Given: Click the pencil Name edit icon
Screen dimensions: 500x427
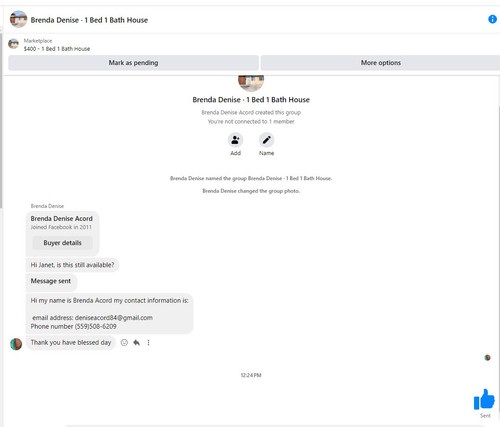Looking at the screenshot, I should pyautogui.click(x=266, y=140).
